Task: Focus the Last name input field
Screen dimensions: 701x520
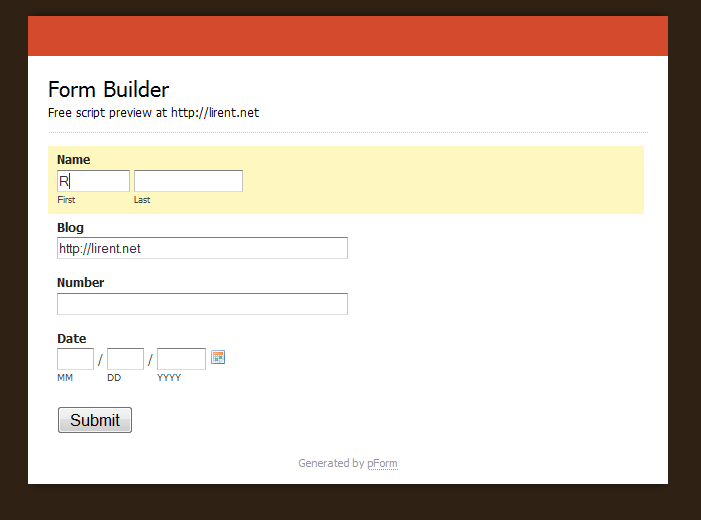Action: coord(188,181)
